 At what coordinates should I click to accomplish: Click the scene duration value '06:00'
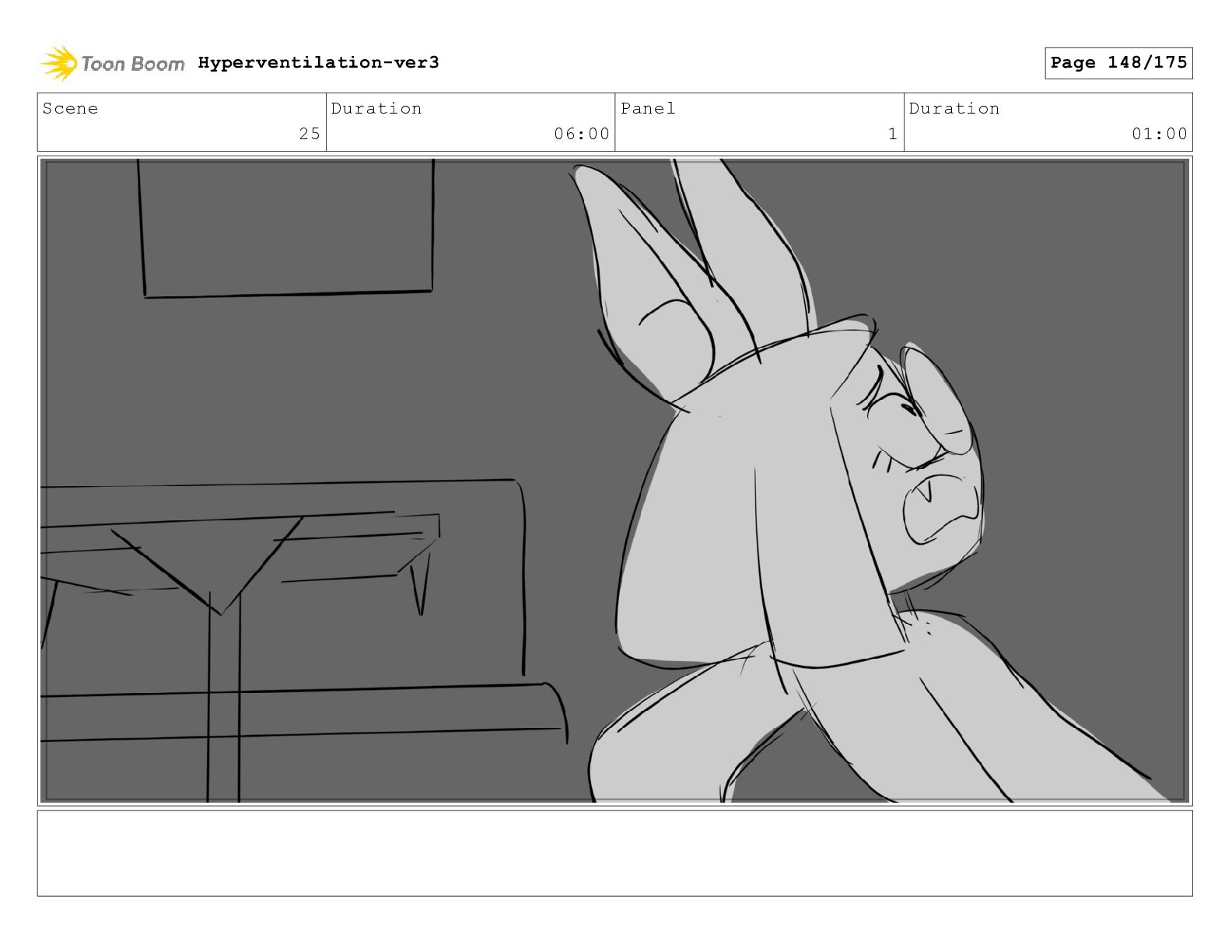[582, 134]
